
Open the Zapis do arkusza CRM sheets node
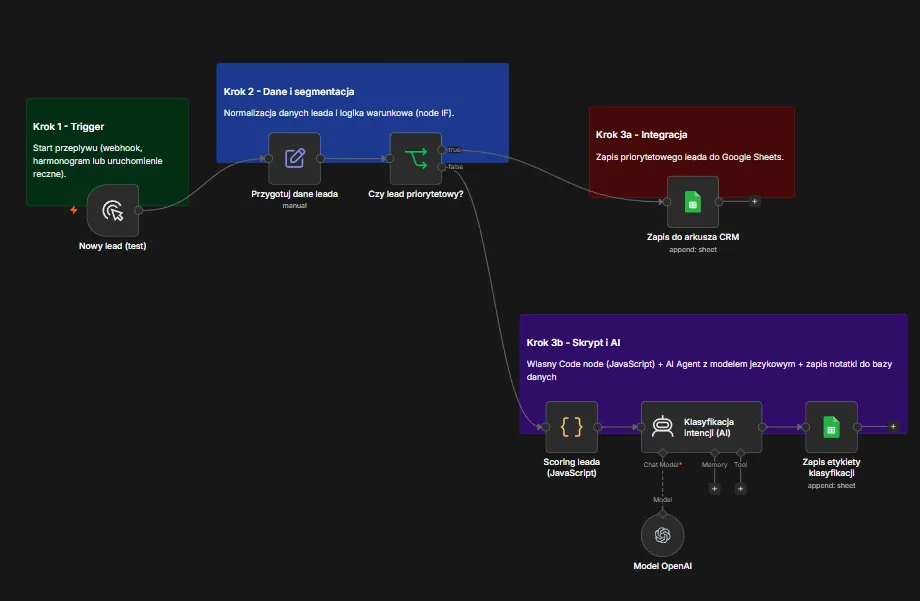pos(693,202)
